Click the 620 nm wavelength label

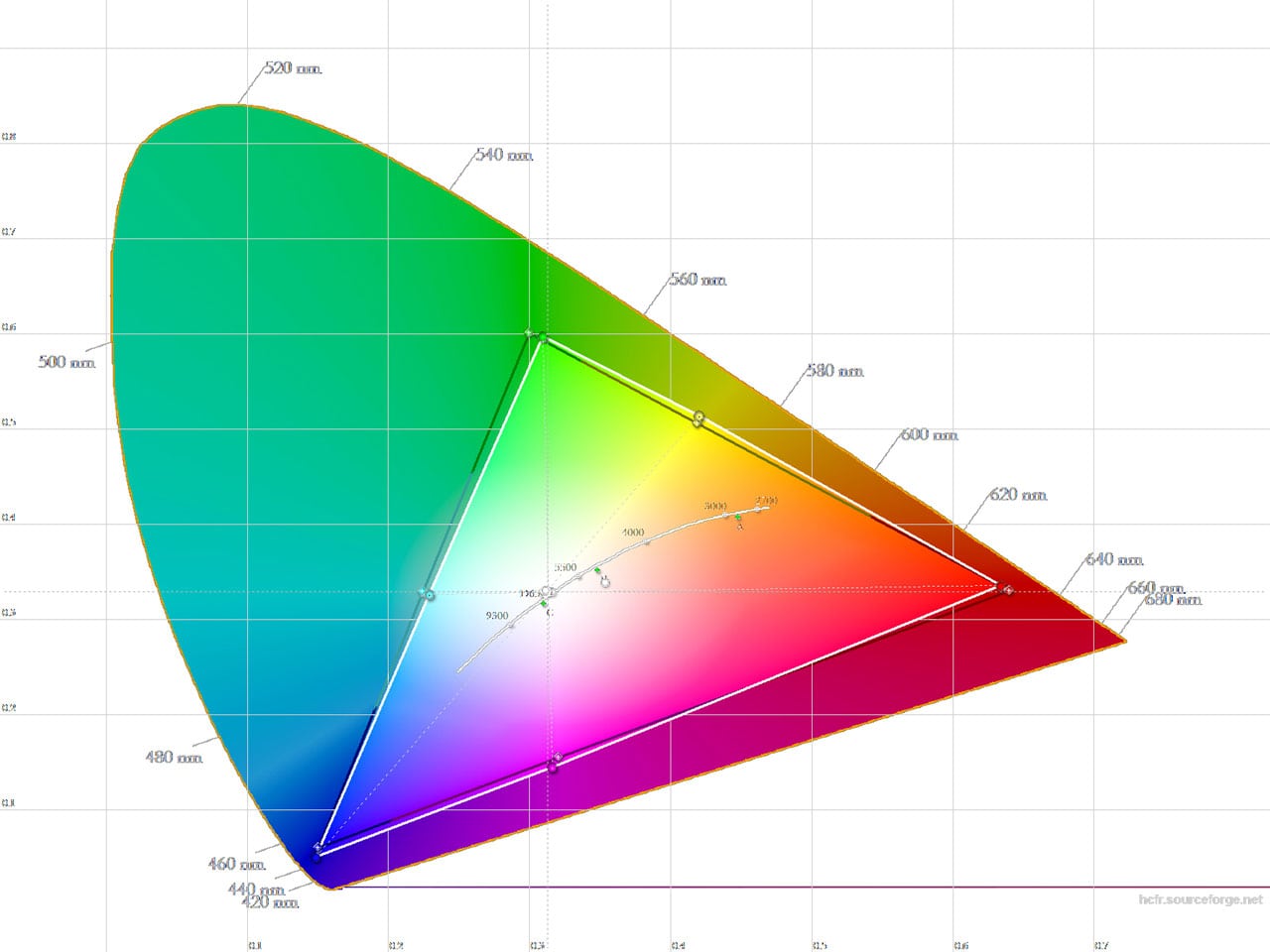pyautogui.click(x=1018, y=495)
